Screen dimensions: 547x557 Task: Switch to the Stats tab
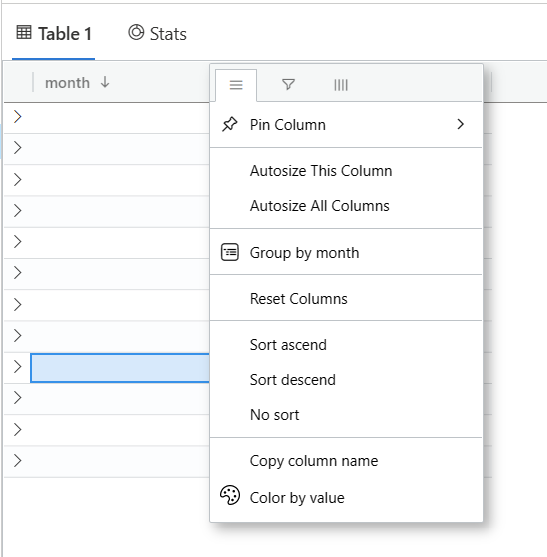coord(157,33)
